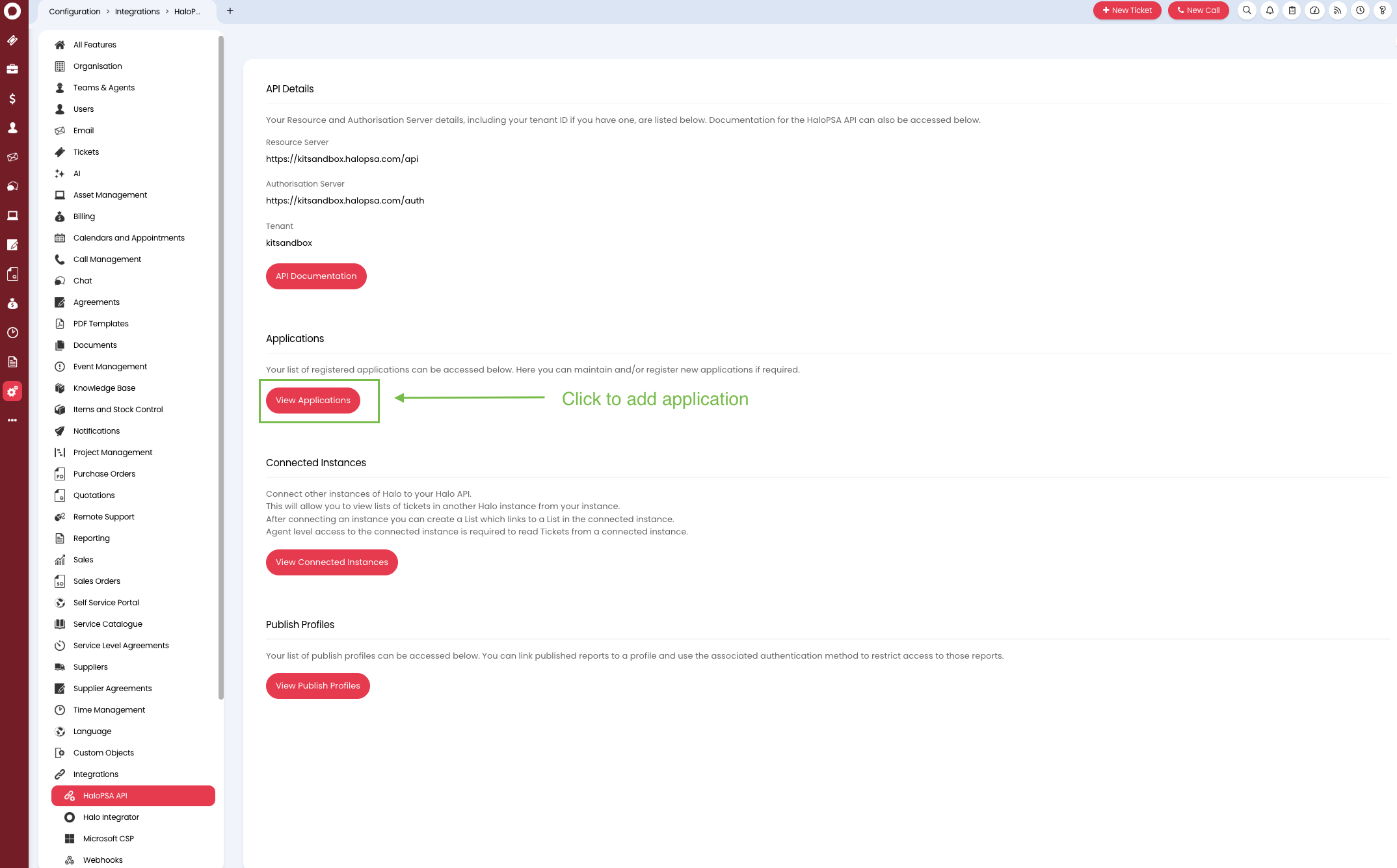The image size is (1397, 868).
Task: Open a new tab with the plus button
Action: click(x=230, y=10)
